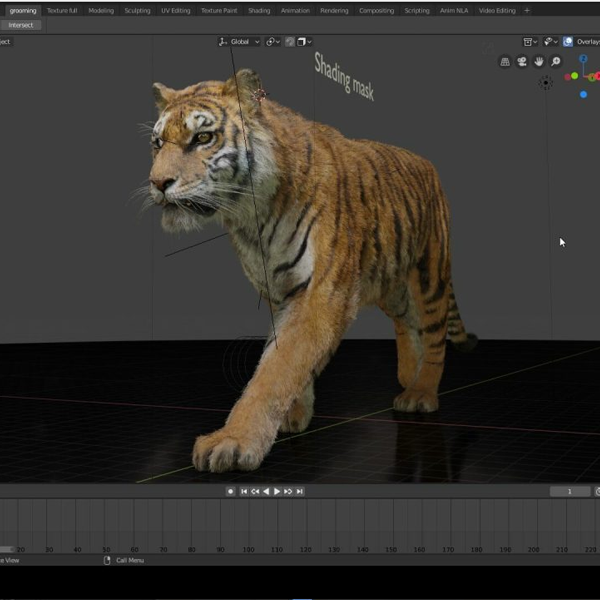Click the pan view hand icon

[539, 62]
